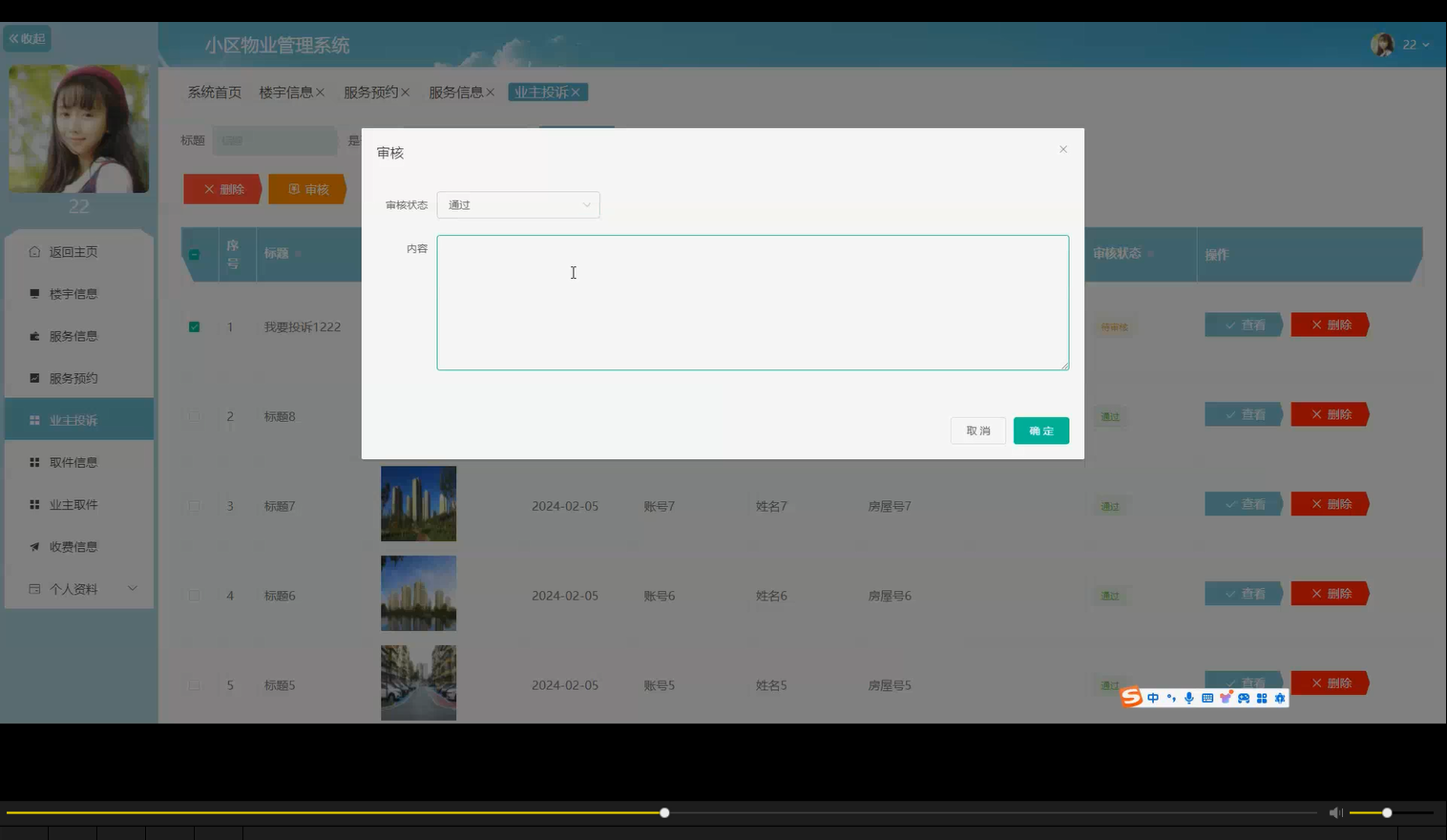The width and height of the screenshot is (1447, 840).
Task: Open 楼宇信息 via its sidebar icon
Action: [x=32, y=293]
